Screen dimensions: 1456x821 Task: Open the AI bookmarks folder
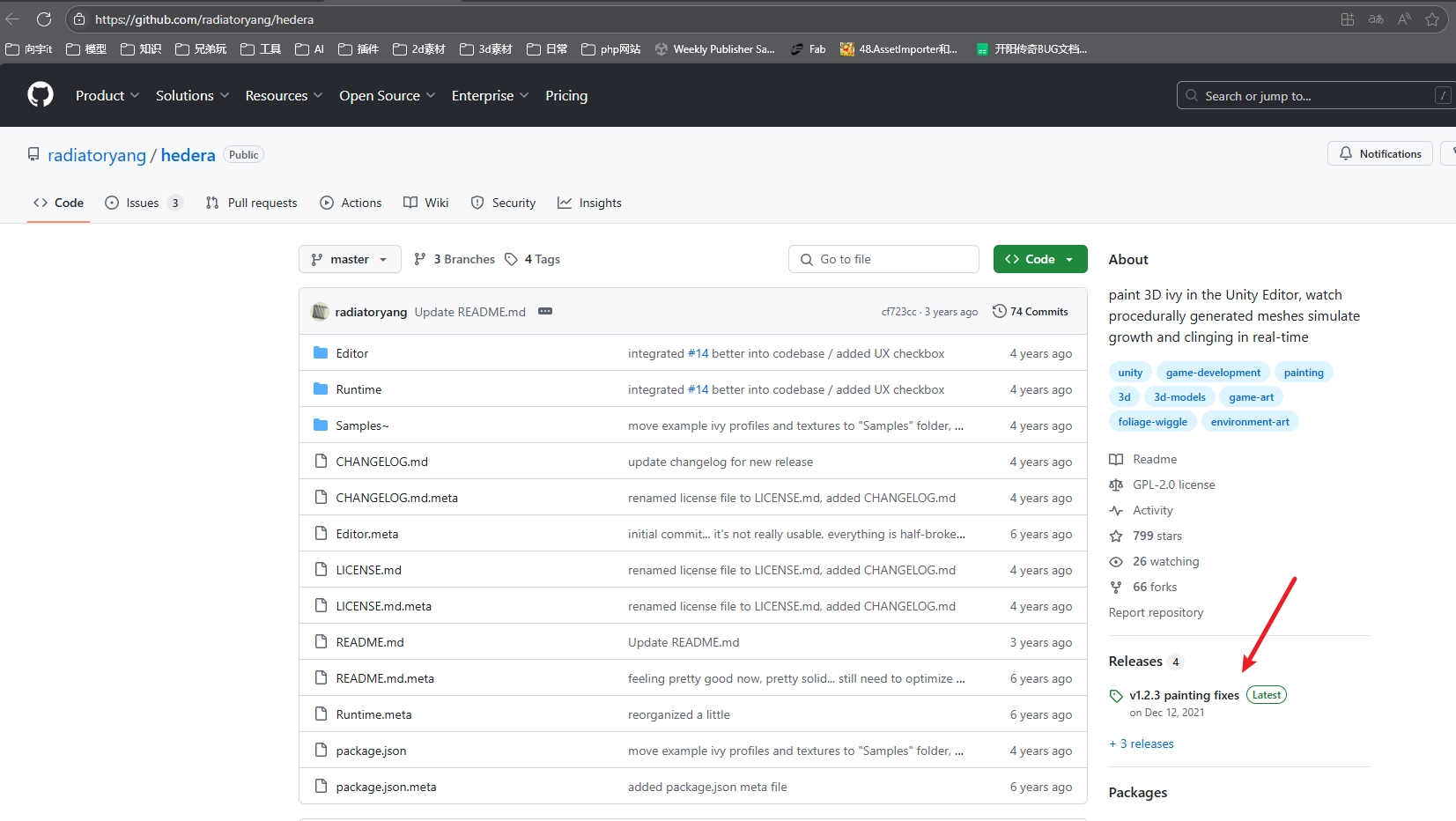(x=310, y=49)
